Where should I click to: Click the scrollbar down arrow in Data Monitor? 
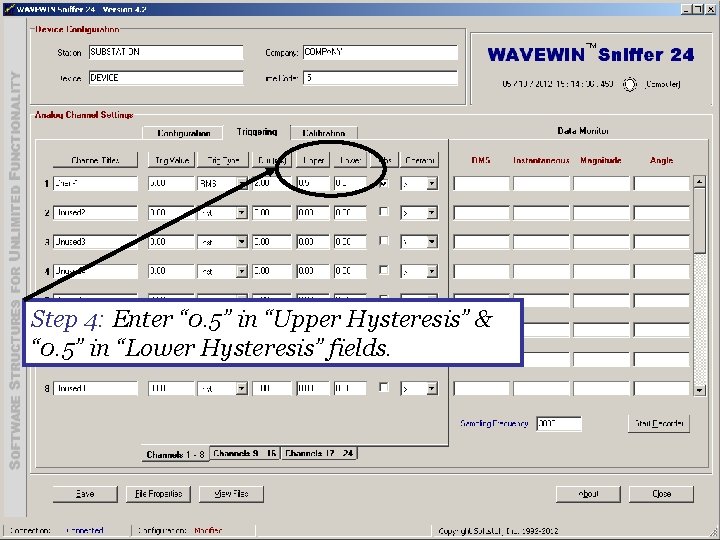(699, 390)
